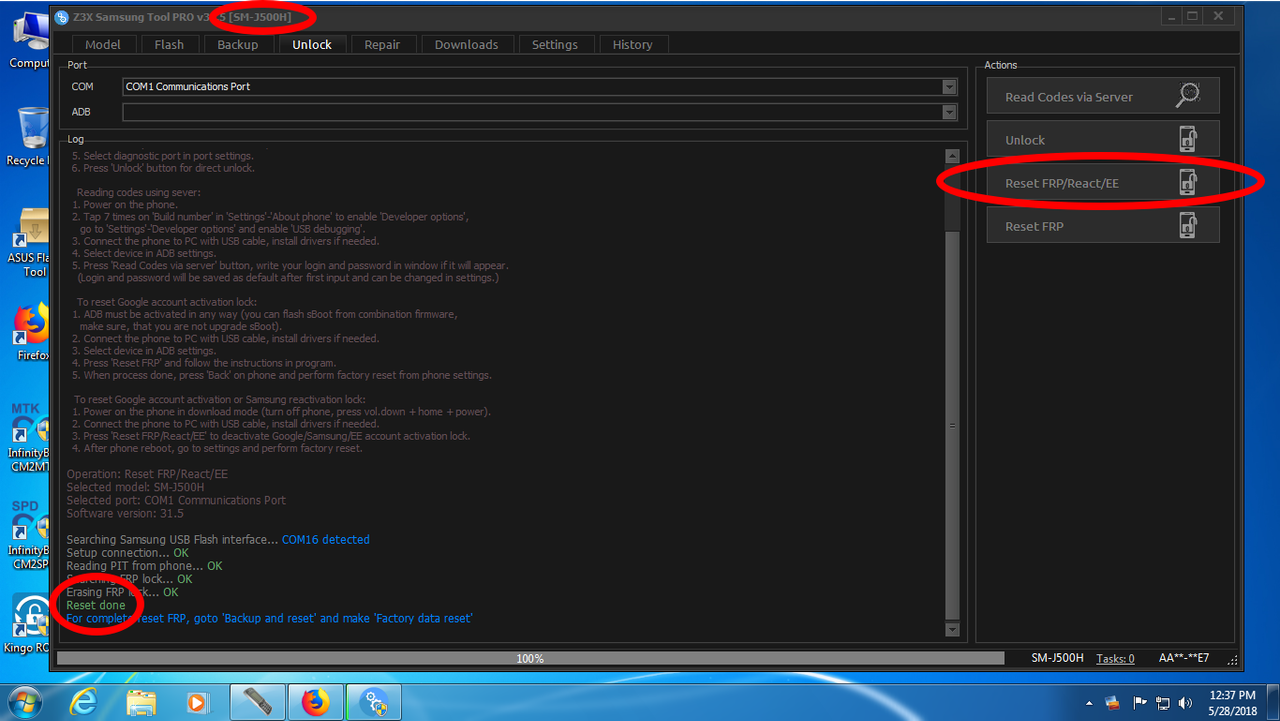Viewport: 1280px width, 721px height.
Task: Click the log scrollbar up arrow
Action: coord(952,156)
